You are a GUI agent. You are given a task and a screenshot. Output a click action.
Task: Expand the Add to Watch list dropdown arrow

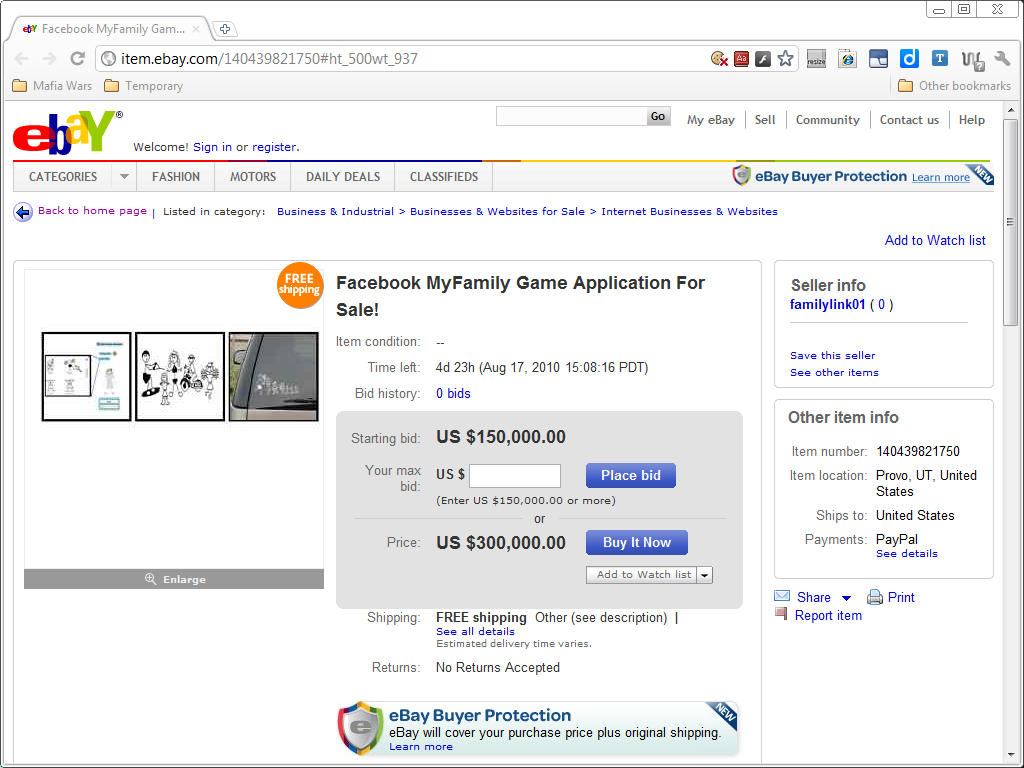click(x=705, y=575)
